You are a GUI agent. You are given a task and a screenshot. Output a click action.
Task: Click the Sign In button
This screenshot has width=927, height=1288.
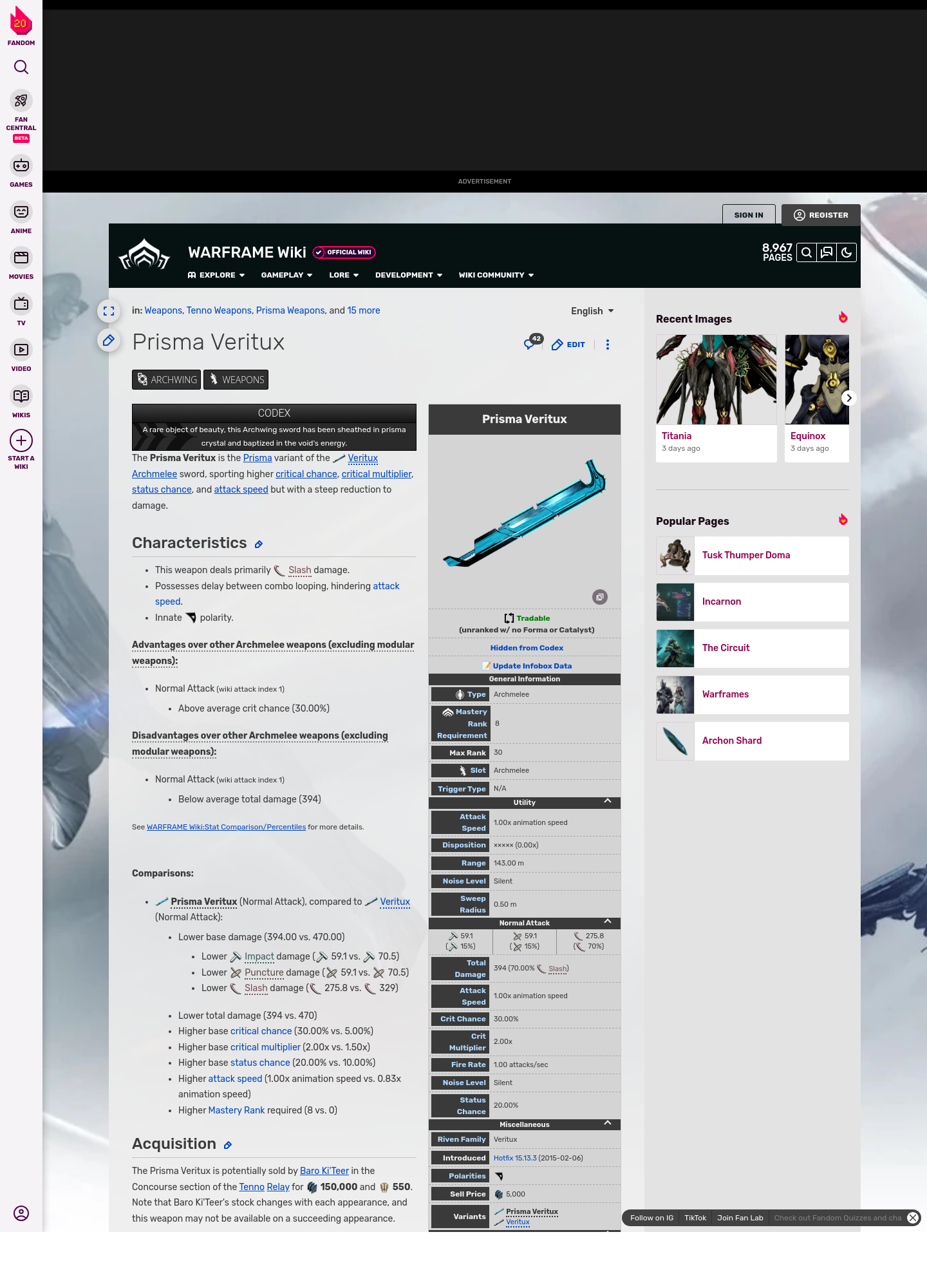click(x=749, y=215)
